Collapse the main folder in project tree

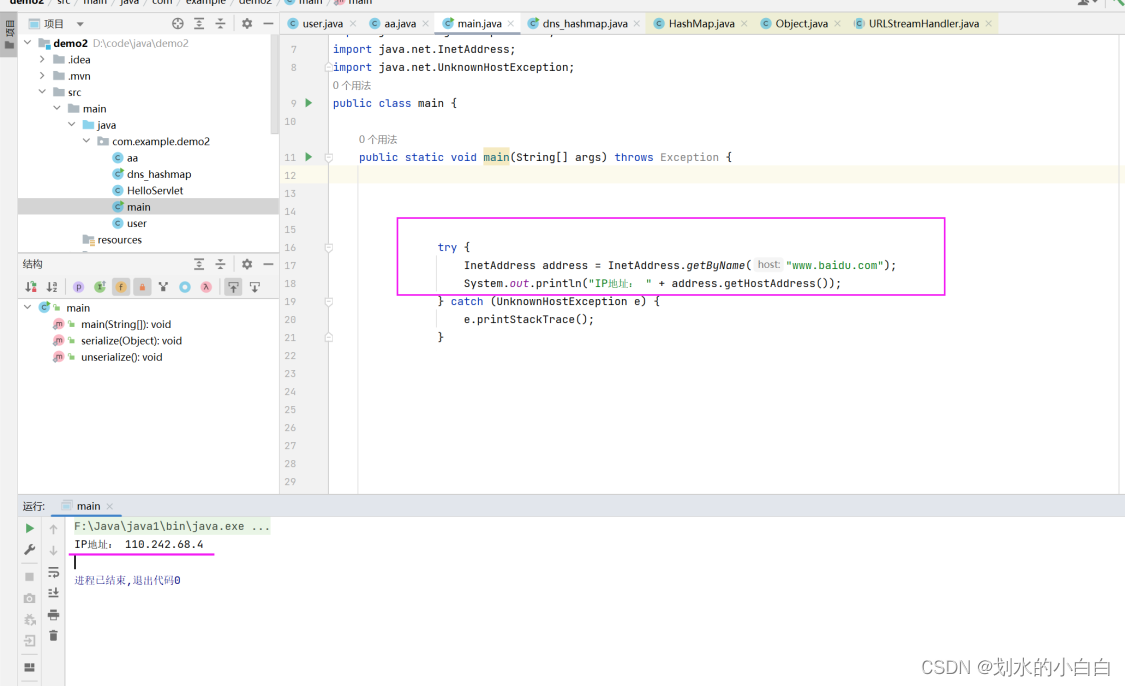tap(57, 108)
